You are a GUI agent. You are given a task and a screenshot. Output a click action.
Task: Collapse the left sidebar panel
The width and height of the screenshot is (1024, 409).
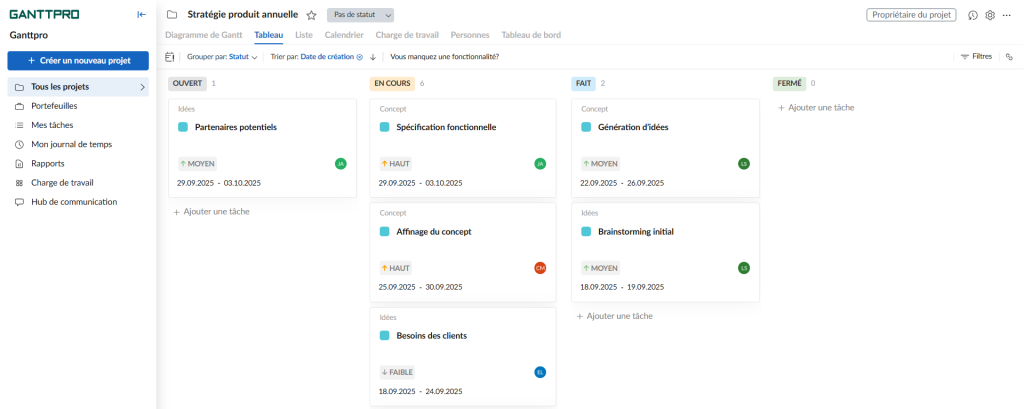[x=141, y=15]
